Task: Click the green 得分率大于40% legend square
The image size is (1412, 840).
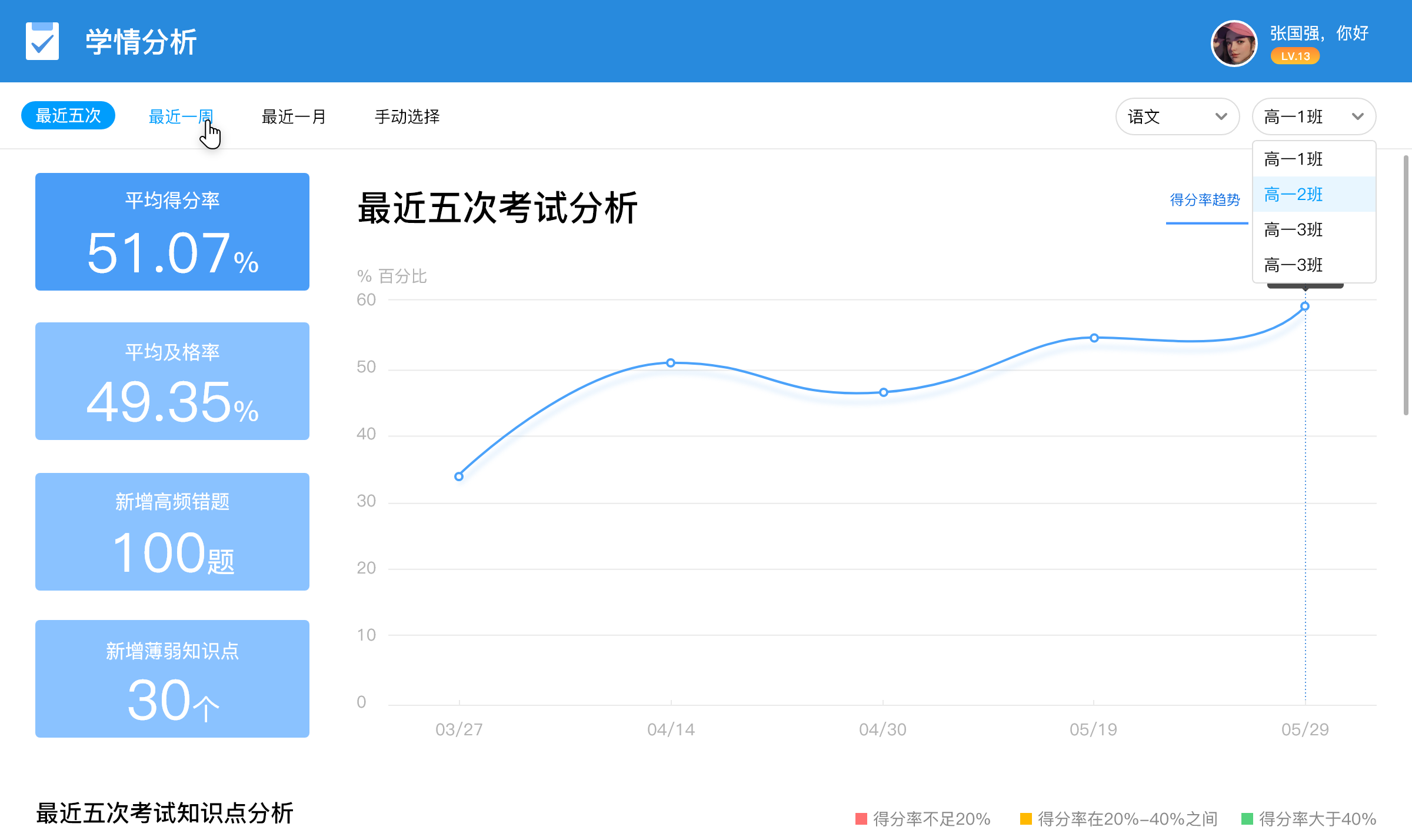Action: [1247, 819]
